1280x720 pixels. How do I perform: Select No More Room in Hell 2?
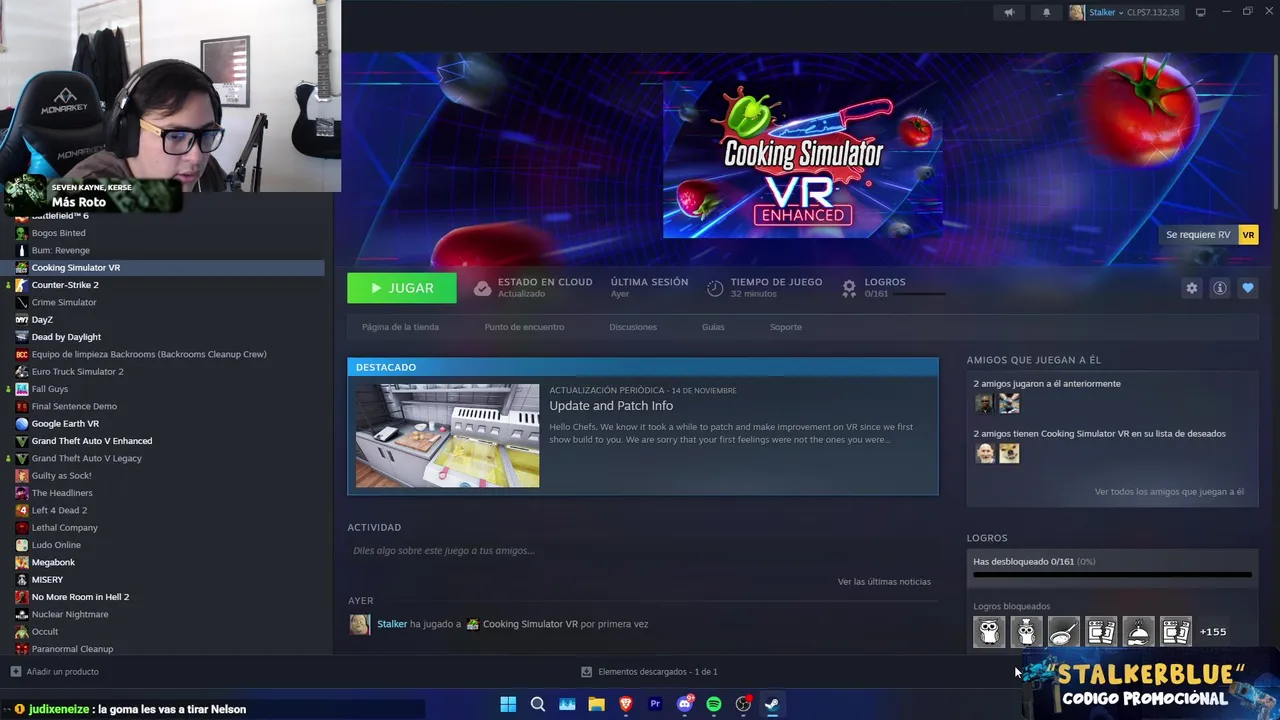coord(80,597)
